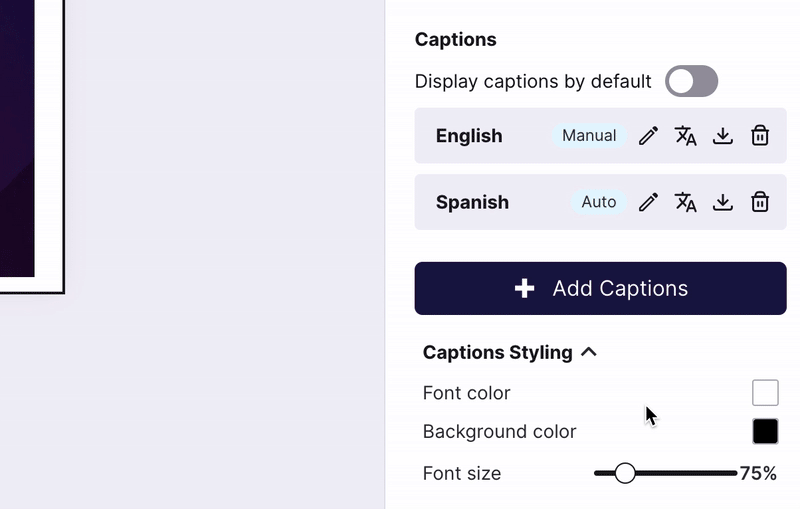
Task: Edit the English captions with pencil icon
Action: (648, 136)
